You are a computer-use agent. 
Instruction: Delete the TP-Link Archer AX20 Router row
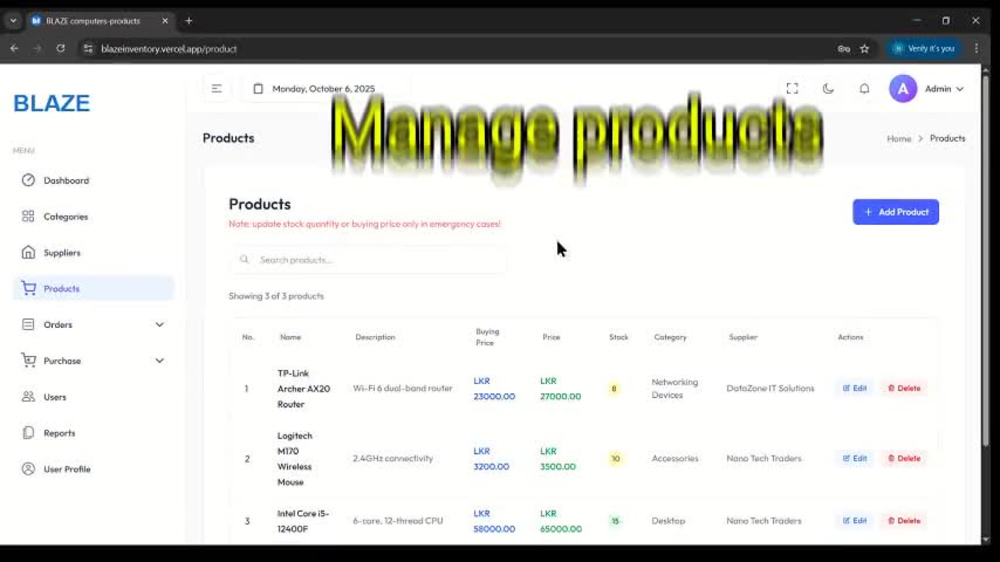pos(904,388)
